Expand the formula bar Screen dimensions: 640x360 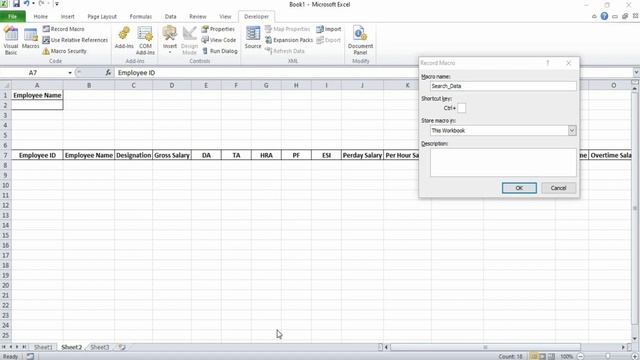click(x=636, y=73)
